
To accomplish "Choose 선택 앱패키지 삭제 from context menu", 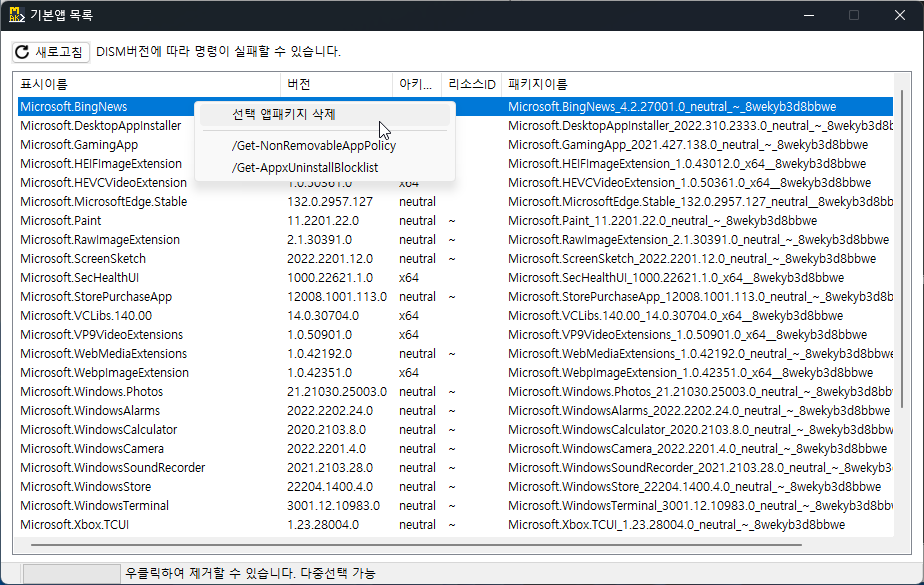I will point(325,114).
